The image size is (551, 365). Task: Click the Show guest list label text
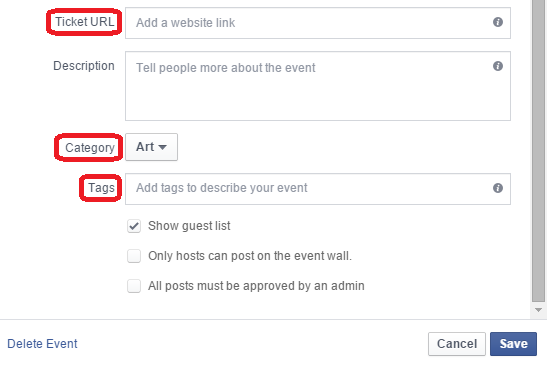tap(189, 226)
